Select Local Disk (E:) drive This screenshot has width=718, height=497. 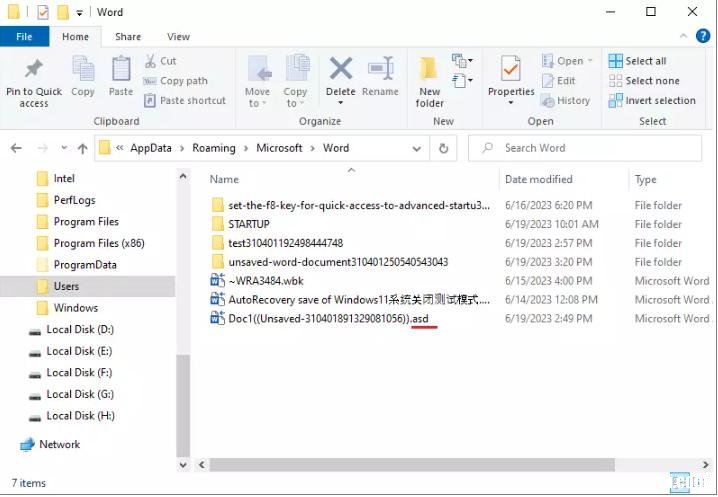tap(71, 351)
